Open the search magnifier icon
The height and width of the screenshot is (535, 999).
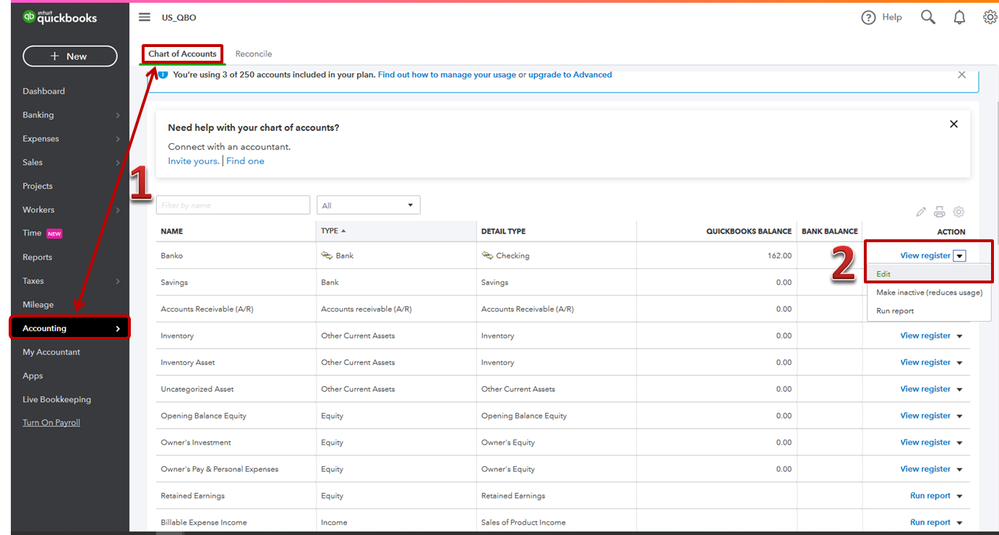[x=928, y=17]
